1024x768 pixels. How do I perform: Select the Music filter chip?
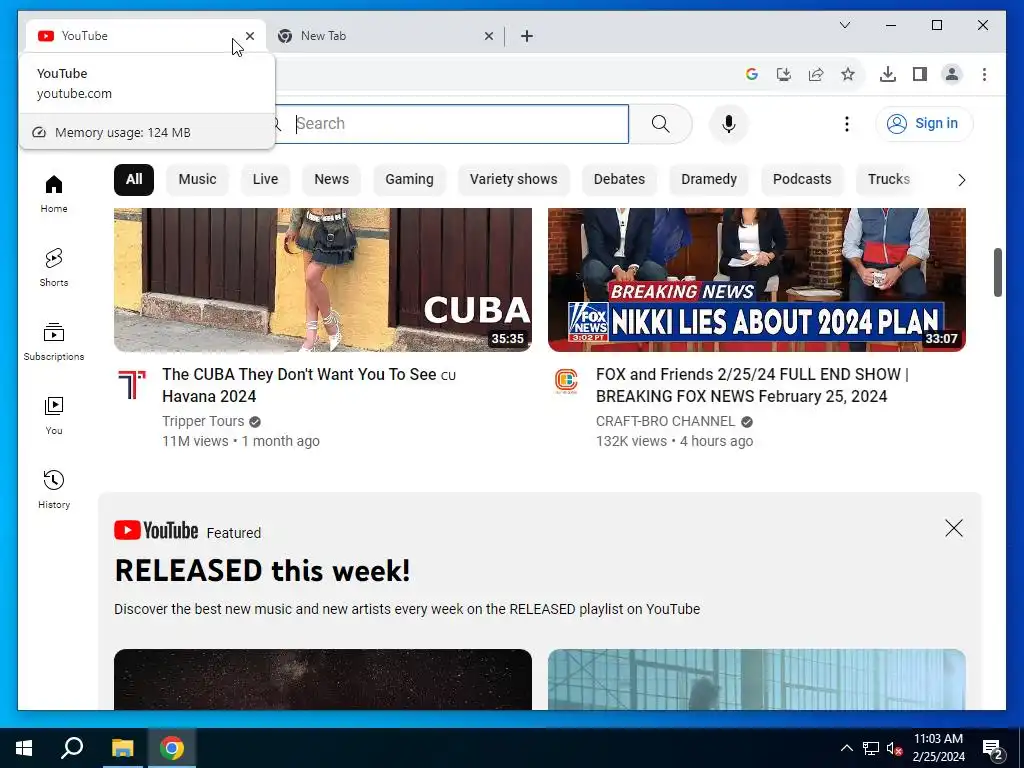click(197, 180)
